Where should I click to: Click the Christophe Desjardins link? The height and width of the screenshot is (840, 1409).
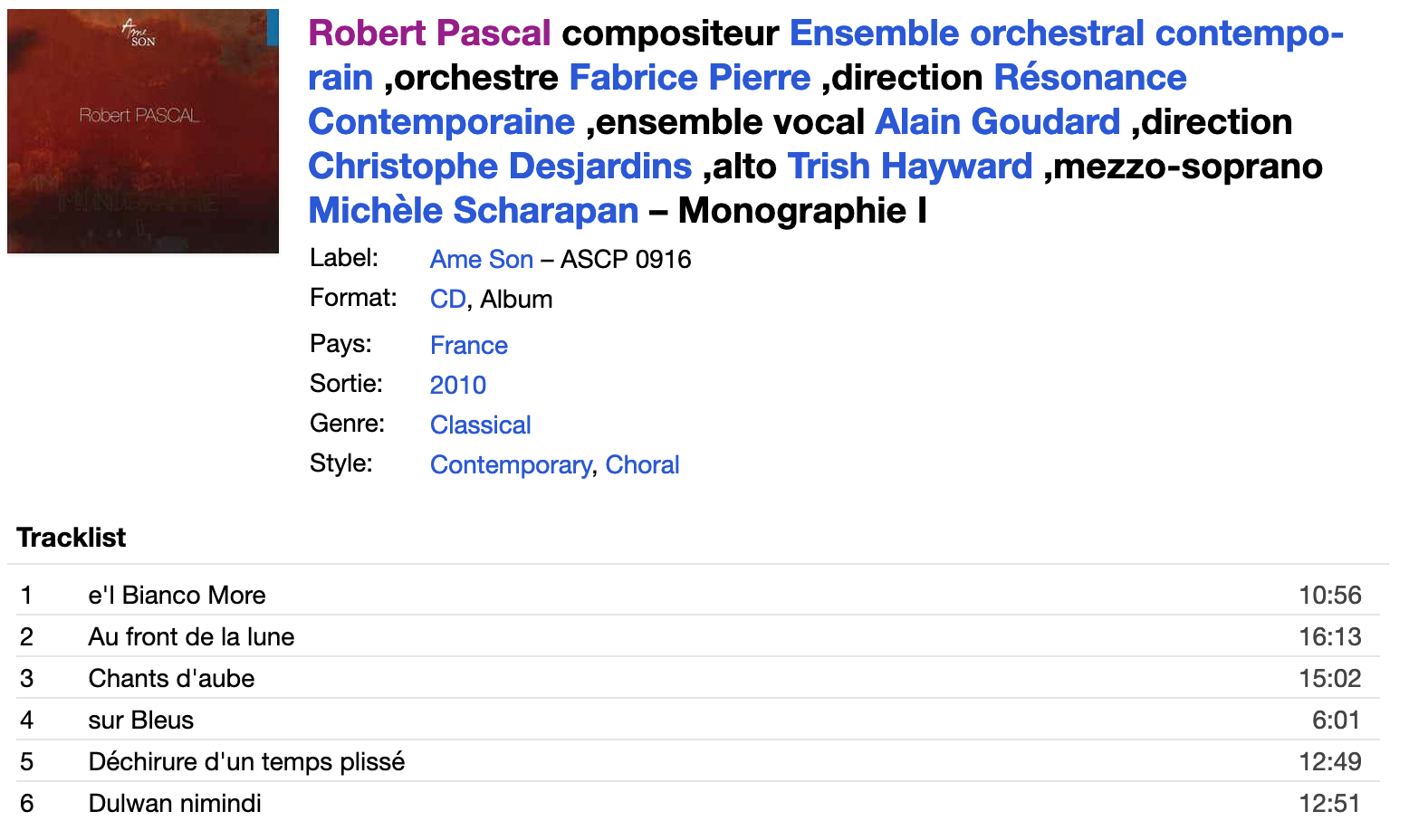pyautogui.click(x=500, y=167)
